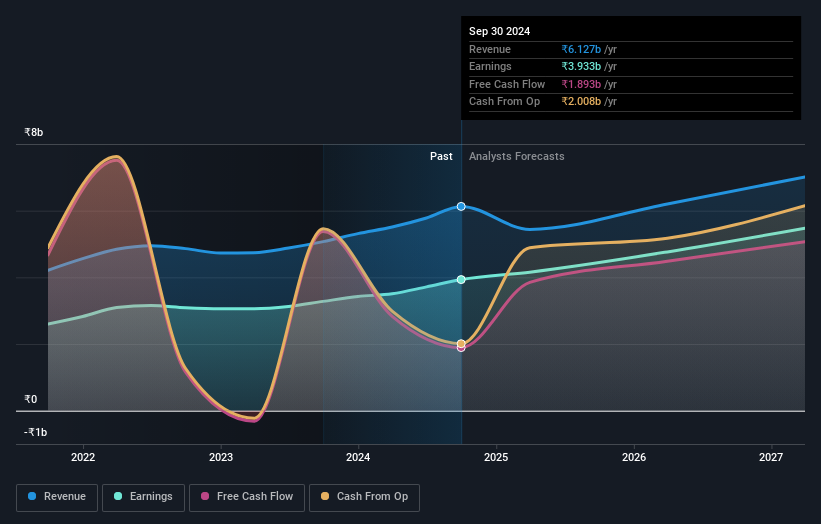Click the pink Free Cash Flow data point
Screen dimensions: 821x524
461,348
